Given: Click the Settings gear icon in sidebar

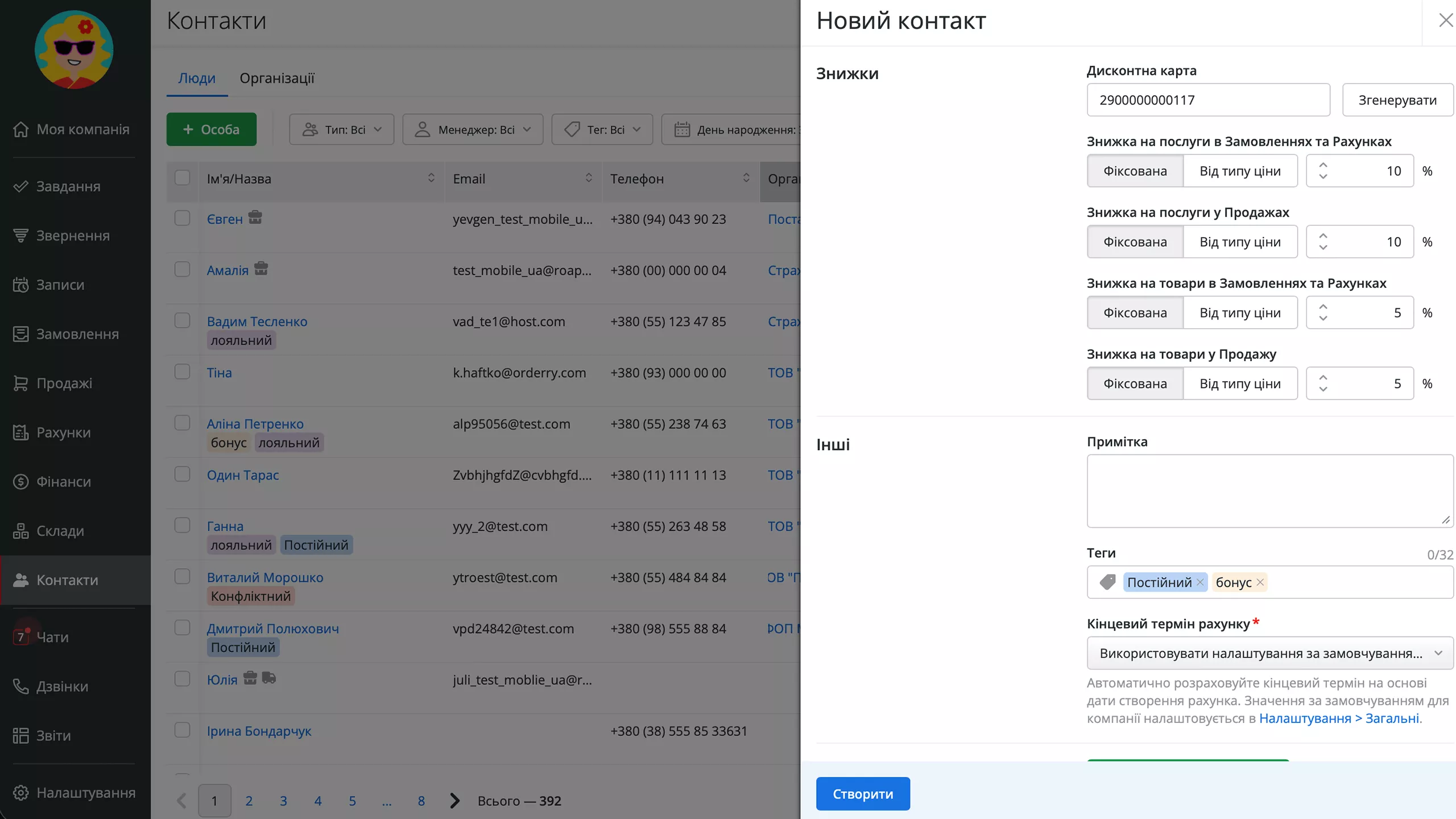Looking at the screenshot, I should [20, 793].
